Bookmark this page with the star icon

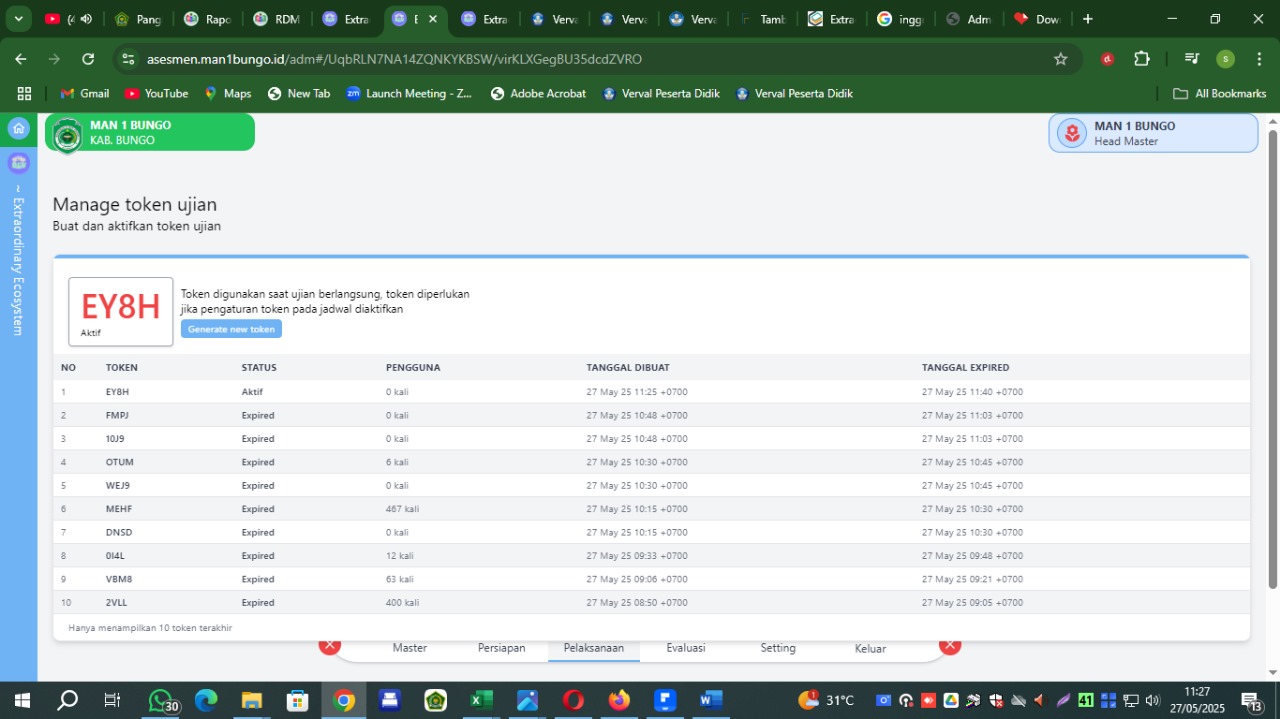(x=1060, y=59)
